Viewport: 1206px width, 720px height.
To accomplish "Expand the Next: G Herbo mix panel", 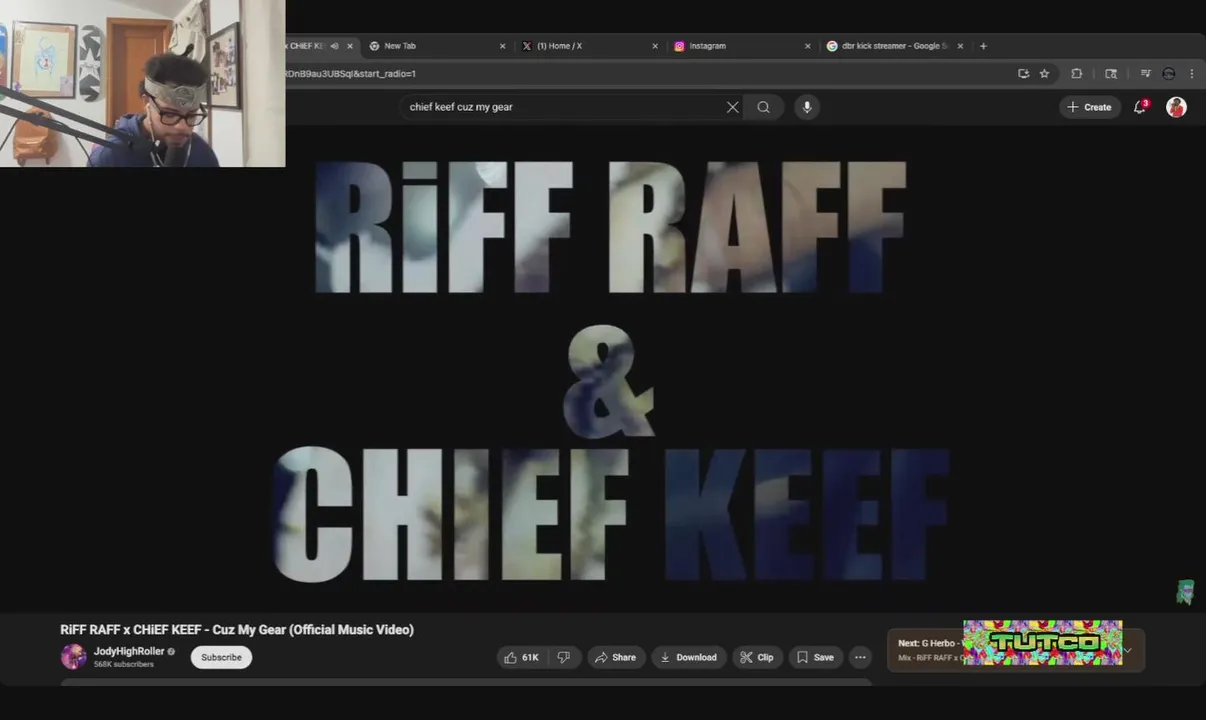I will [1128, 650].
